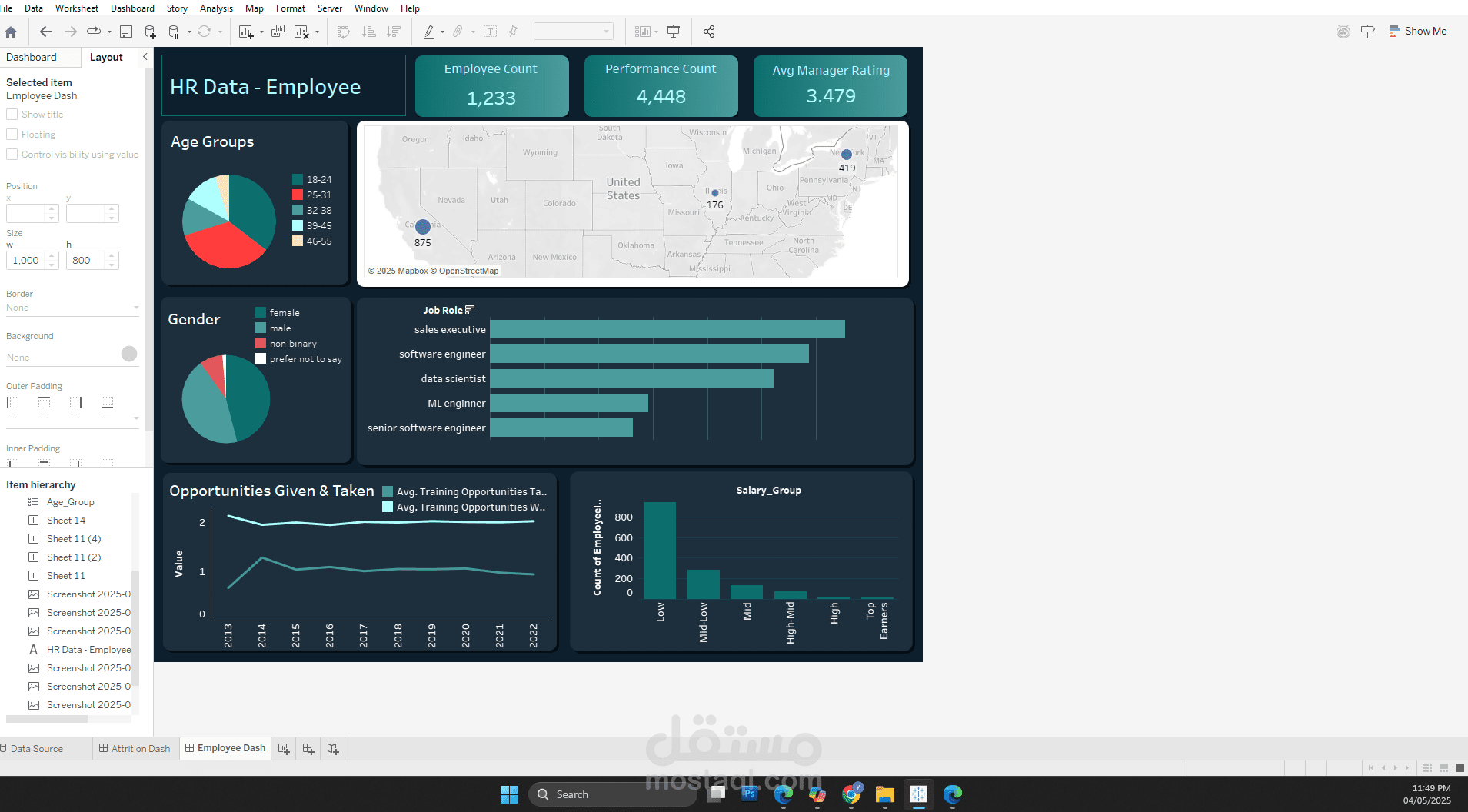Switch to the Attrition Dash tab
This screenshot has height=812, width=1468.
click(135, 748)
